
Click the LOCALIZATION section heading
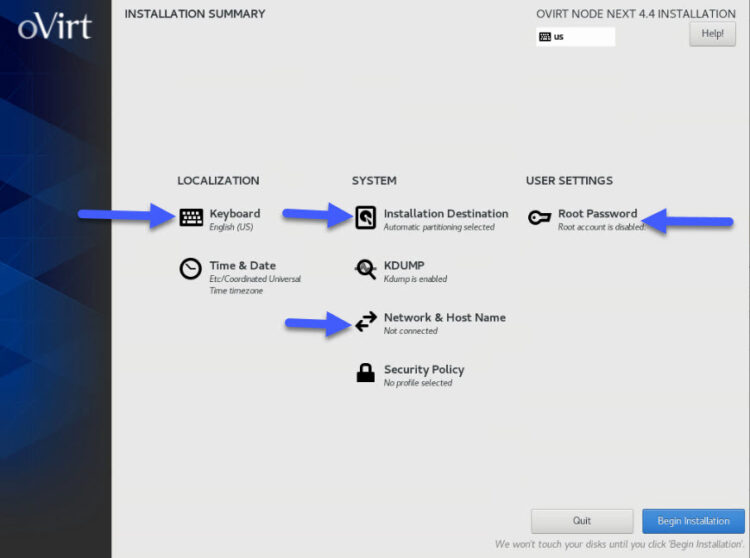pyautogui.click(x=218, y=181)
